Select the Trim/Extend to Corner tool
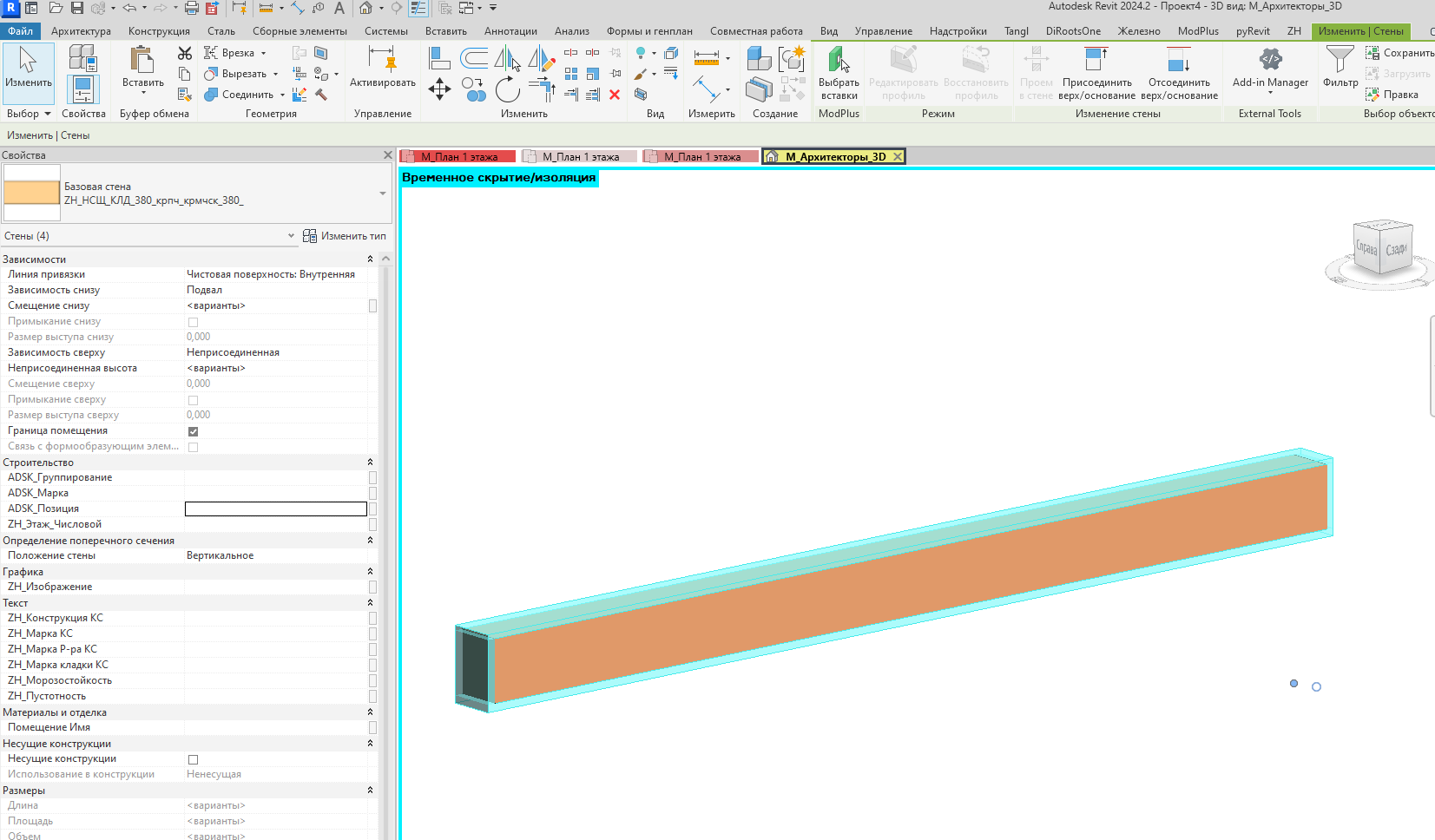Image resolution: width=1435 pixels, height=840 pixels. (x=542, y=89)
